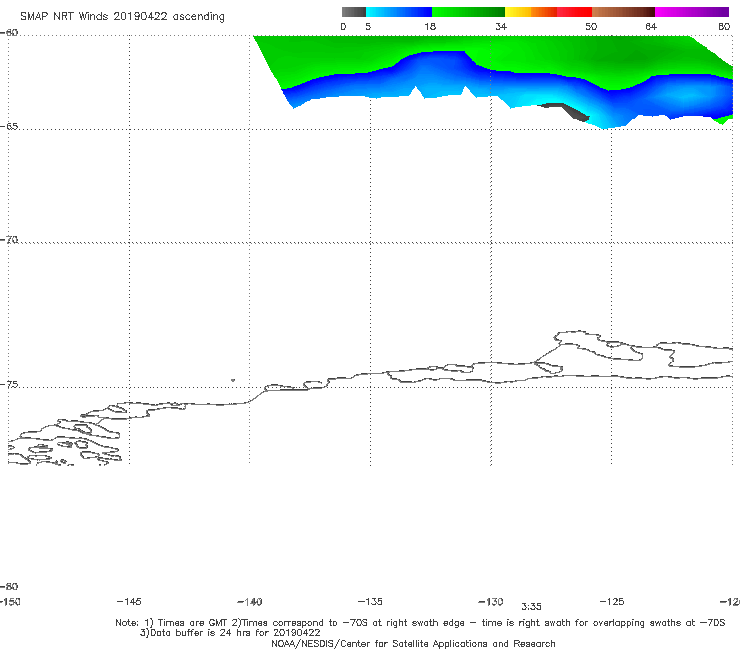This screenshot has width=740, height=650.
Task: Click the green segment of the color bar
Action: click(x=468, y=12)
